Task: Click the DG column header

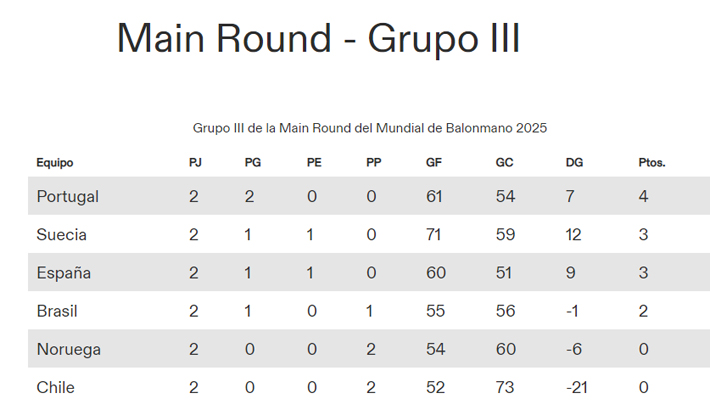Action: pos(574,163)
